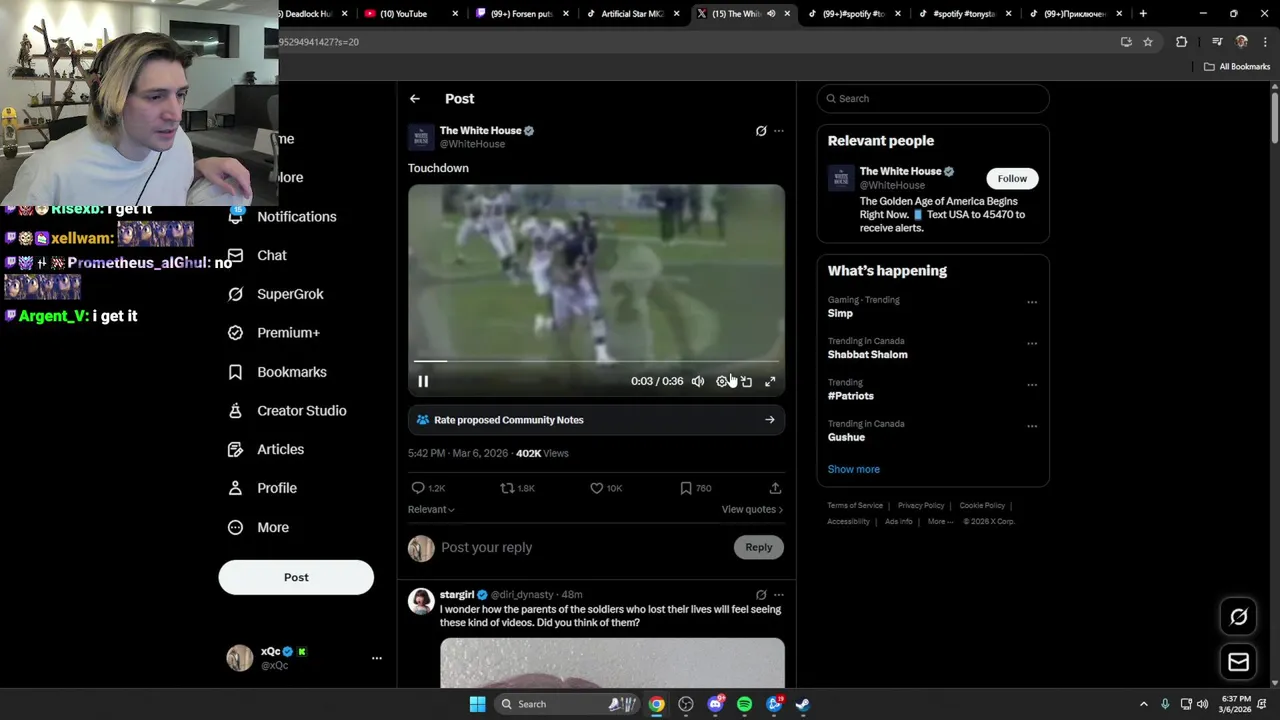
Task: Share the post via share icon
Action: click(775, 488)
